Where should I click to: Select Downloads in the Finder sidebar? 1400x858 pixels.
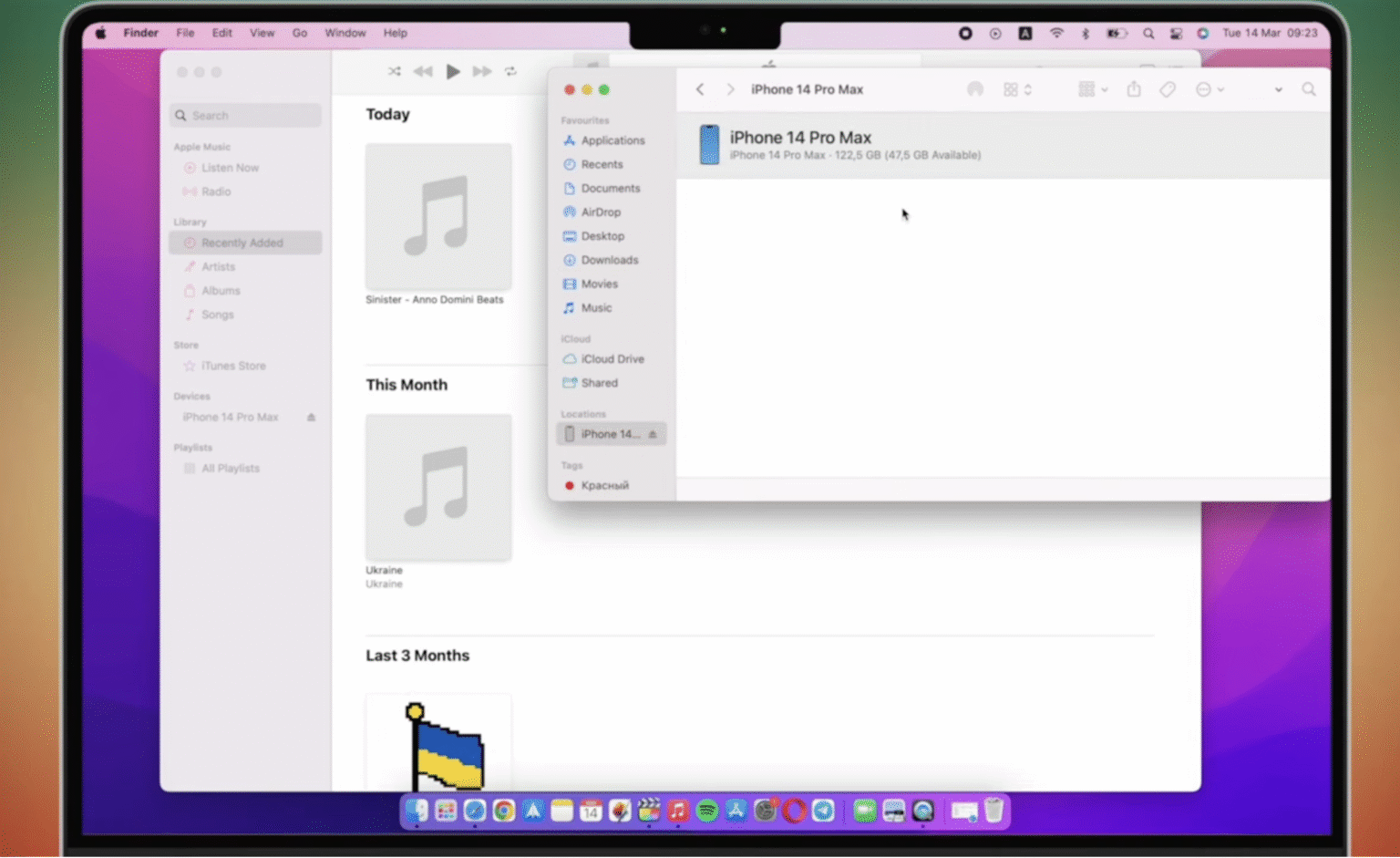pyautogui.click(x=611, y=260)
